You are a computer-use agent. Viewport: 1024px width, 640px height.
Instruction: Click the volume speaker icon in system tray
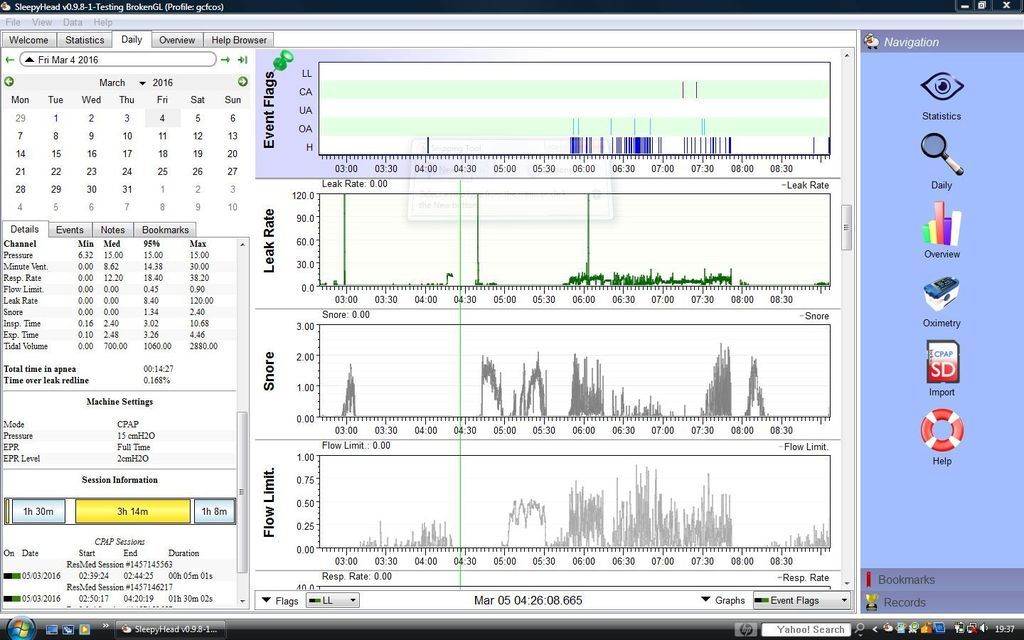click(x=984, y=629)
